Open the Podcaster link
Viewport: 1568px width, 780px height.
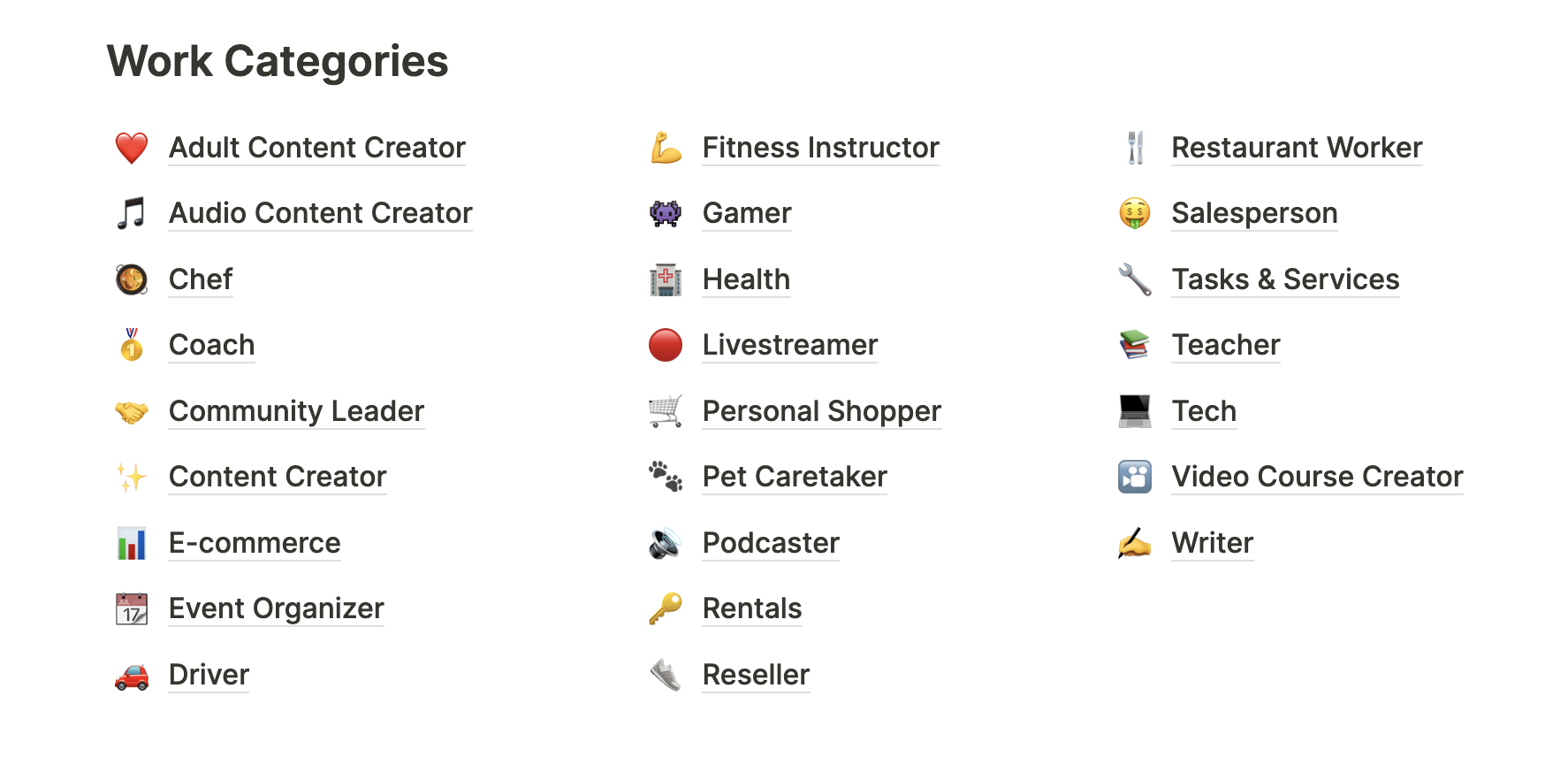pos(770,543)
